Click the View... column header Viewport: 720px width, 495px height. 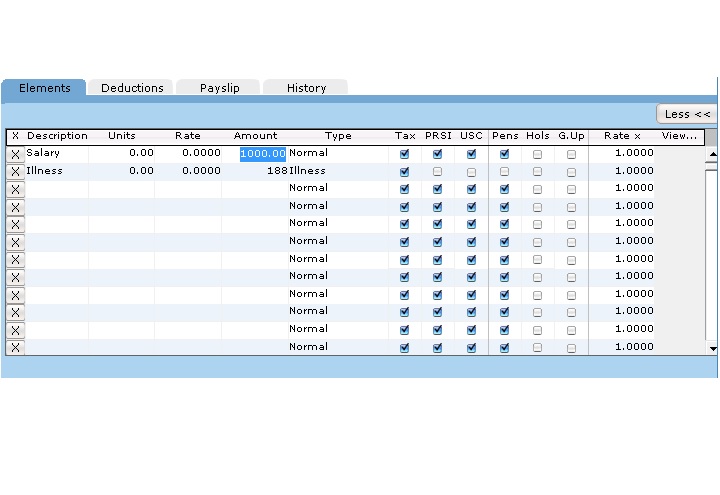pyautogui.click(x=680, y=136)
